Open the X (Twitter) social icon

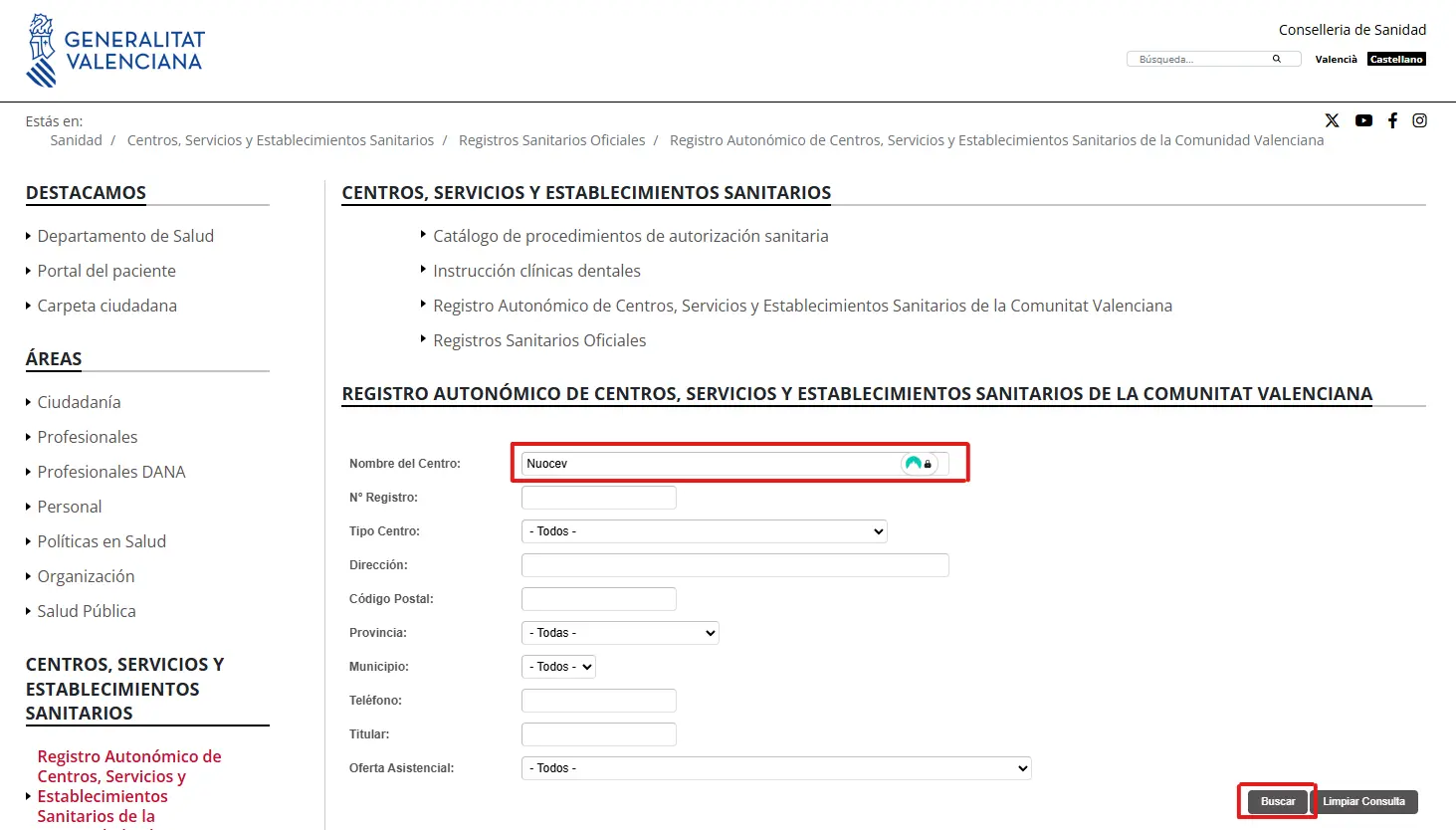click(x=1332, y=120)
